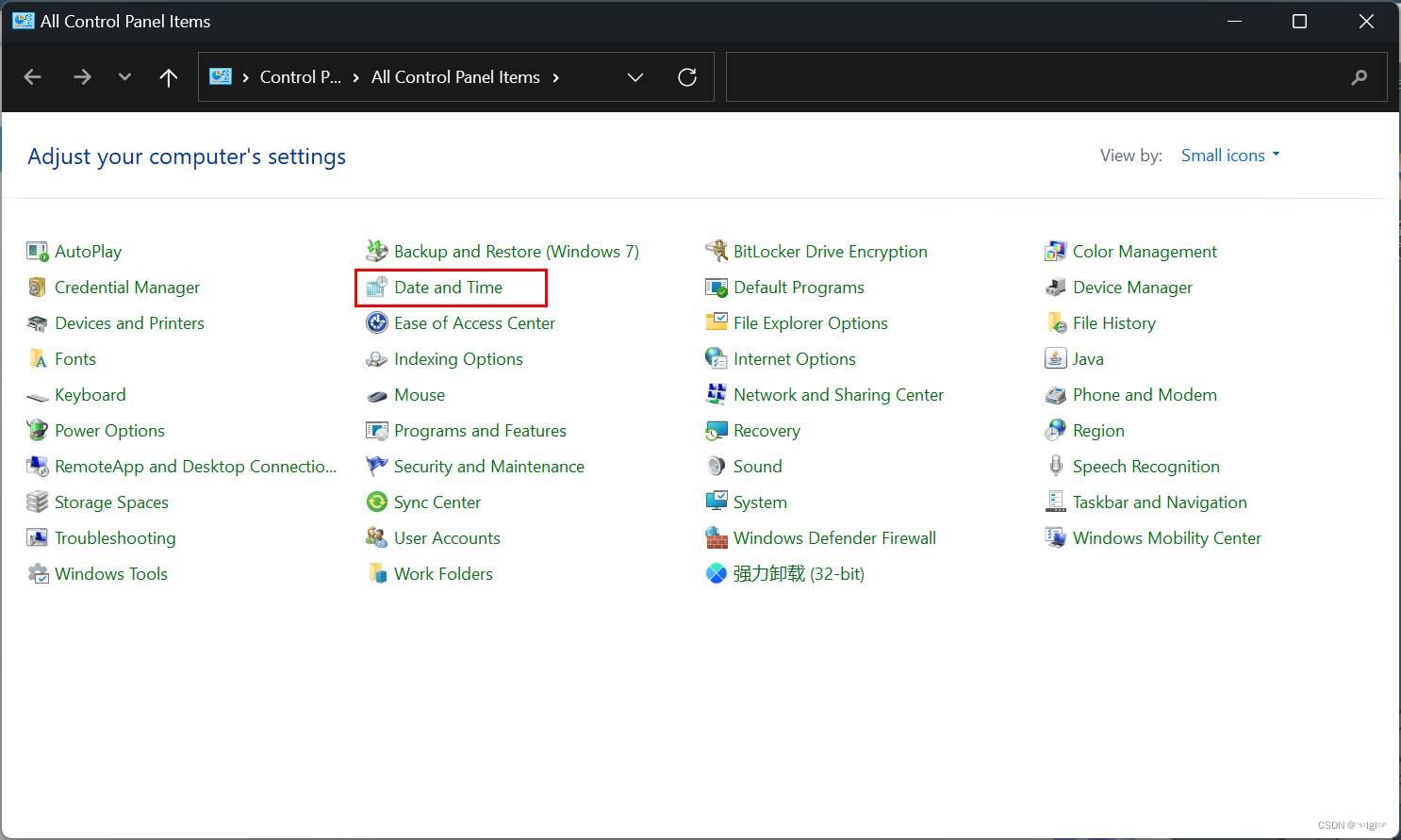
Task: Open the View by Small icons dropdown
Action: pos(1230,156)
